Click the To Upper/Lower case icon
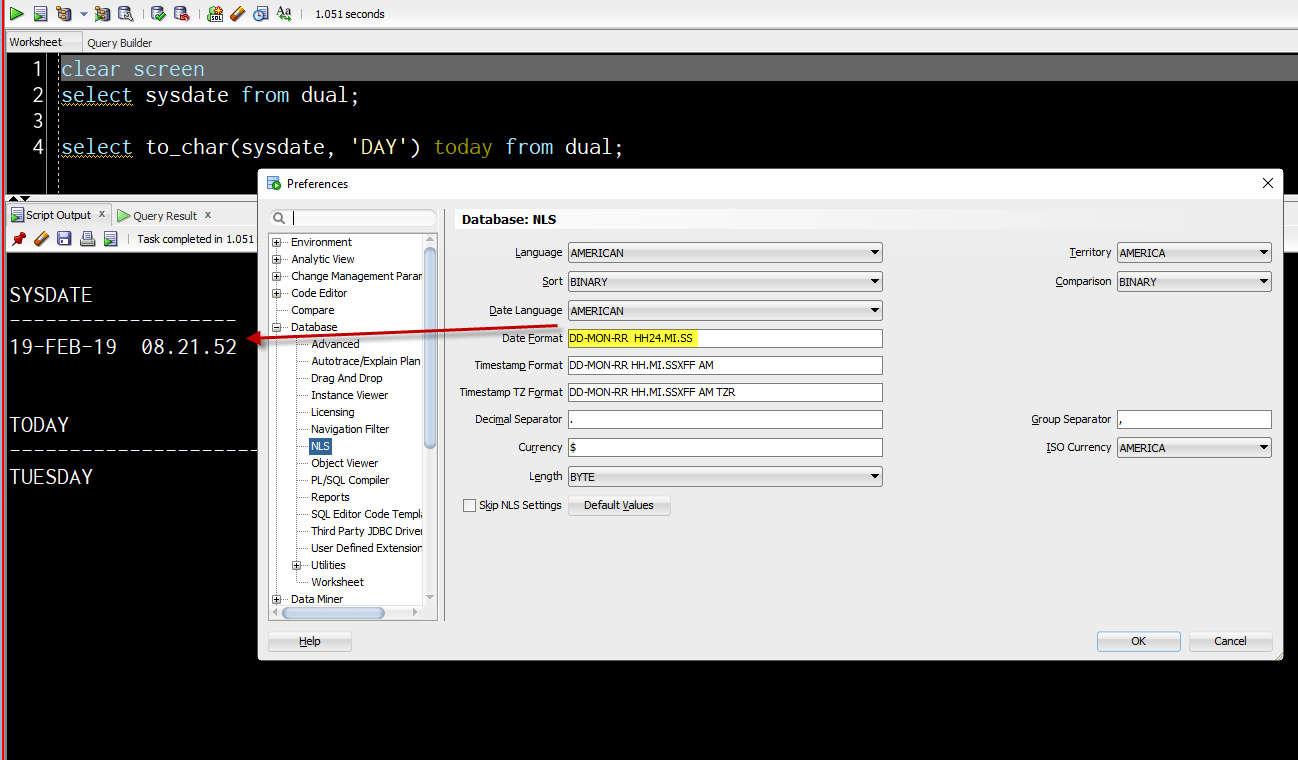1298x760 pixels. tap(284, 14)
